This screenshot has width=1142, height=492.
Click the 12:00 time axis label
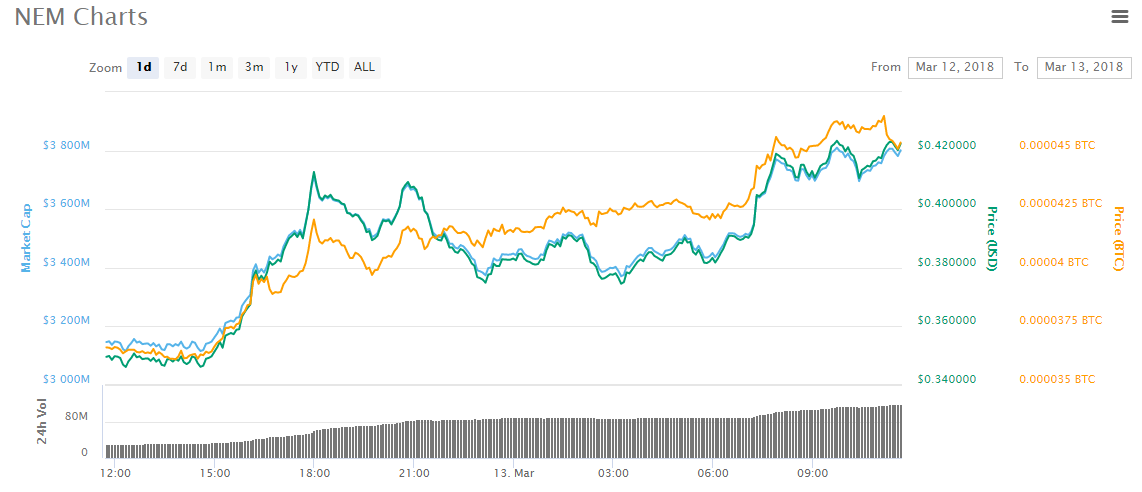[x=115, y=473]
